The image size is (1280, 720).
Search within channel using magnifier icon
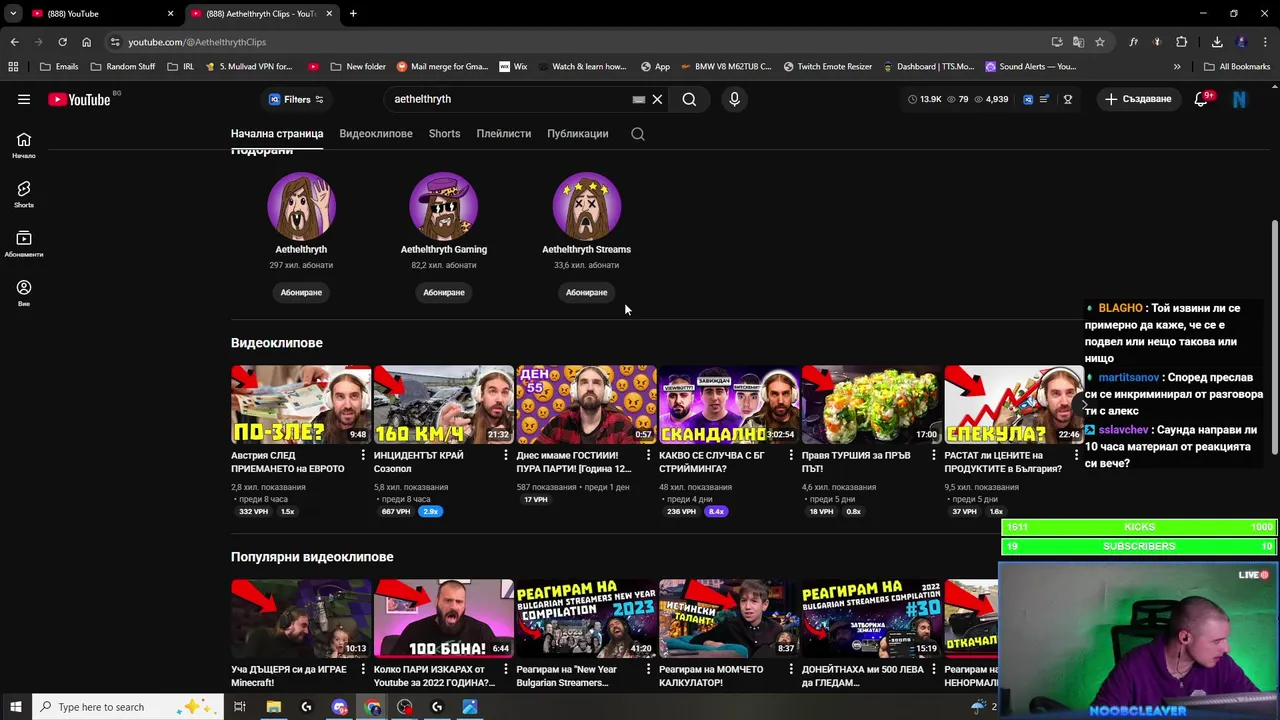pyautogui.click(x=638, y=133)
